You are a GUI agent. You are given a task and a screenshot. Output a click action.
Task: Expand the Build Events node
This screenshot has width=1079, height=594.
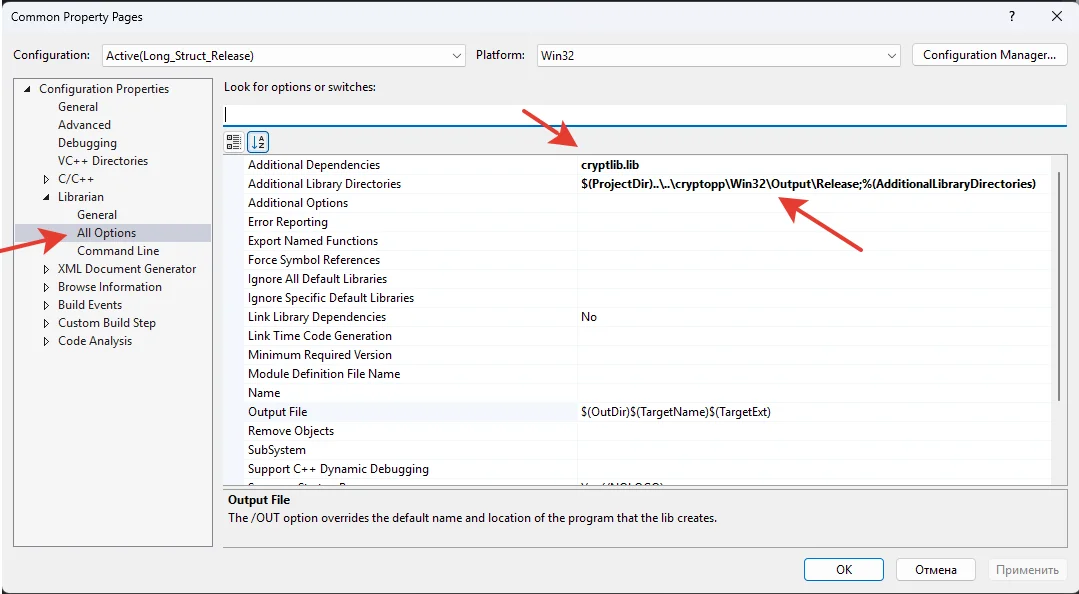click(46, 305)
